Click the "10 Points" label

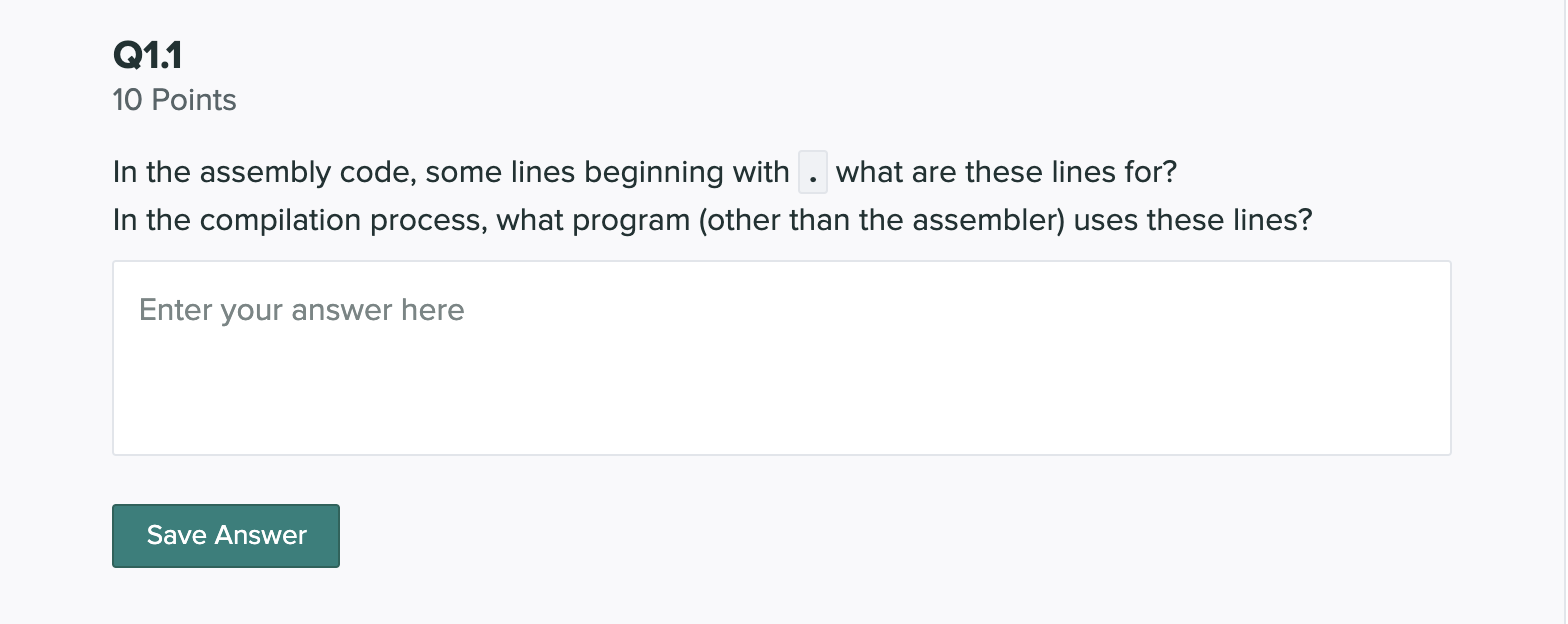tap(174, 100)
